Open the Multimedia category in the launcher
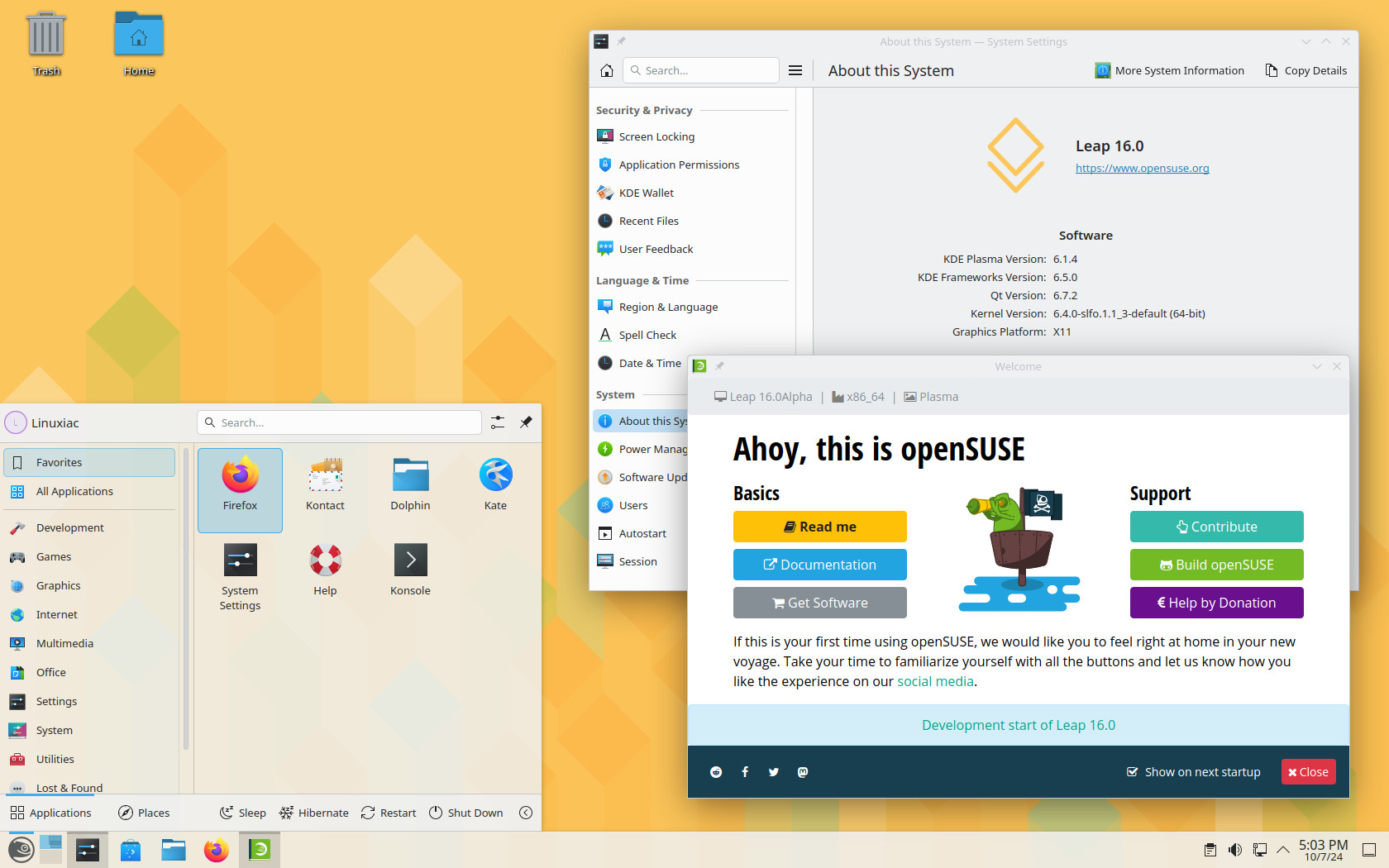Viewport: 1389px width, 868px height. coord(89,643)
